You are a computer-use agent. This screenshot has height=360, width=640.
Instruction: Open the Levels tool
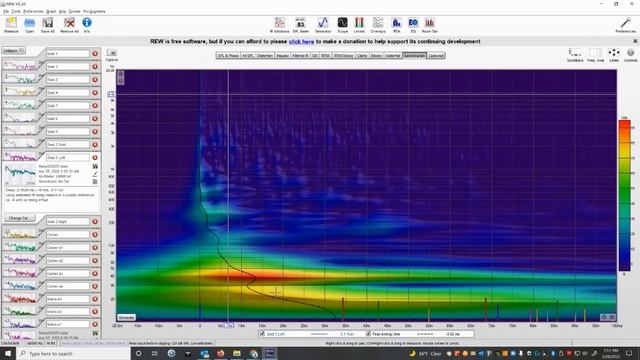point(359,25)
